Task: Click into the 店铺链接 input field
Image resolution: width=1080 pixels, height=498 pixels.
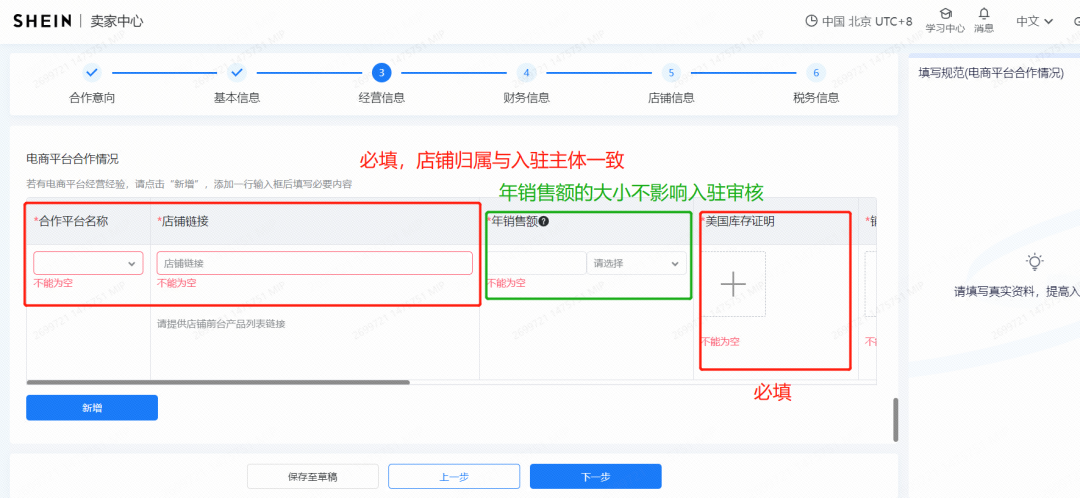Action: 314,263
